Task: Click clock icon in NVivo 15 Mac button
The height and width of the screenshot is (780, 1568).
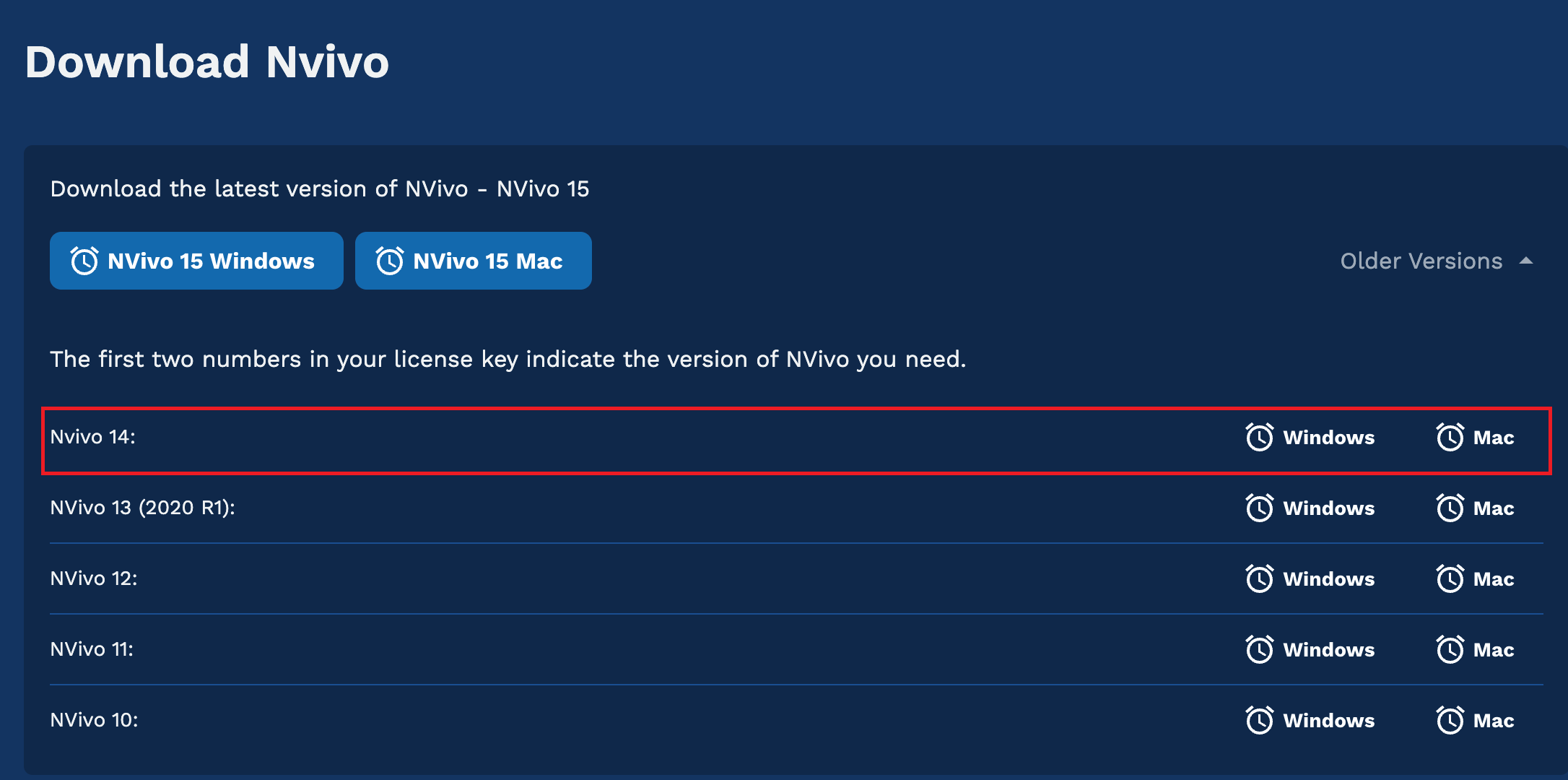Action: pyautogui.click(x=390, y=261)
